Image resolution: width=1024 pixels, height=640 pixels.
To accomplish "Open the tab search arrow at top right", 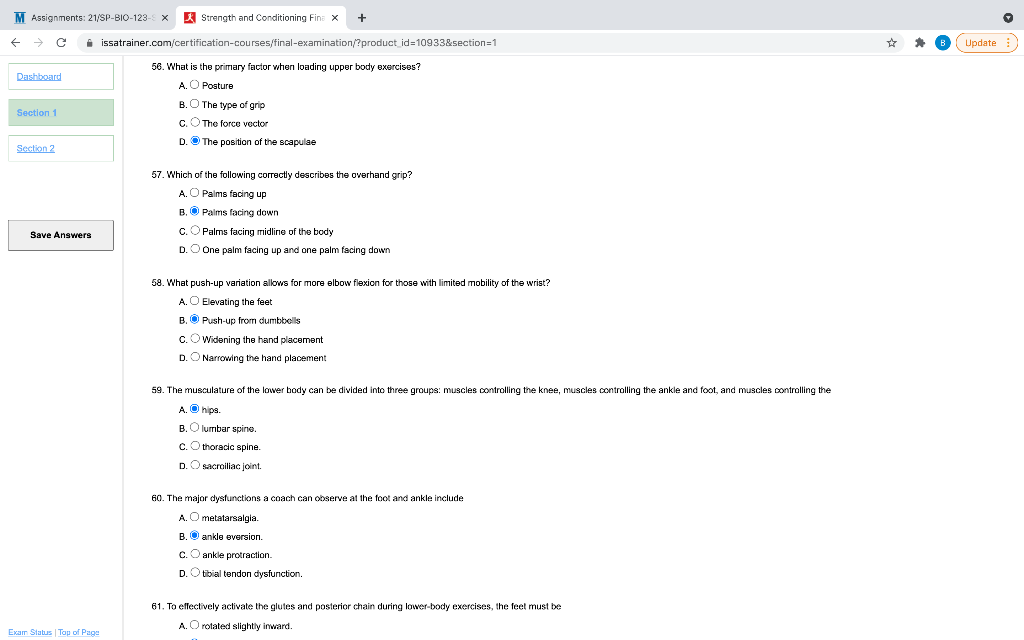I will coord(1008,18).
